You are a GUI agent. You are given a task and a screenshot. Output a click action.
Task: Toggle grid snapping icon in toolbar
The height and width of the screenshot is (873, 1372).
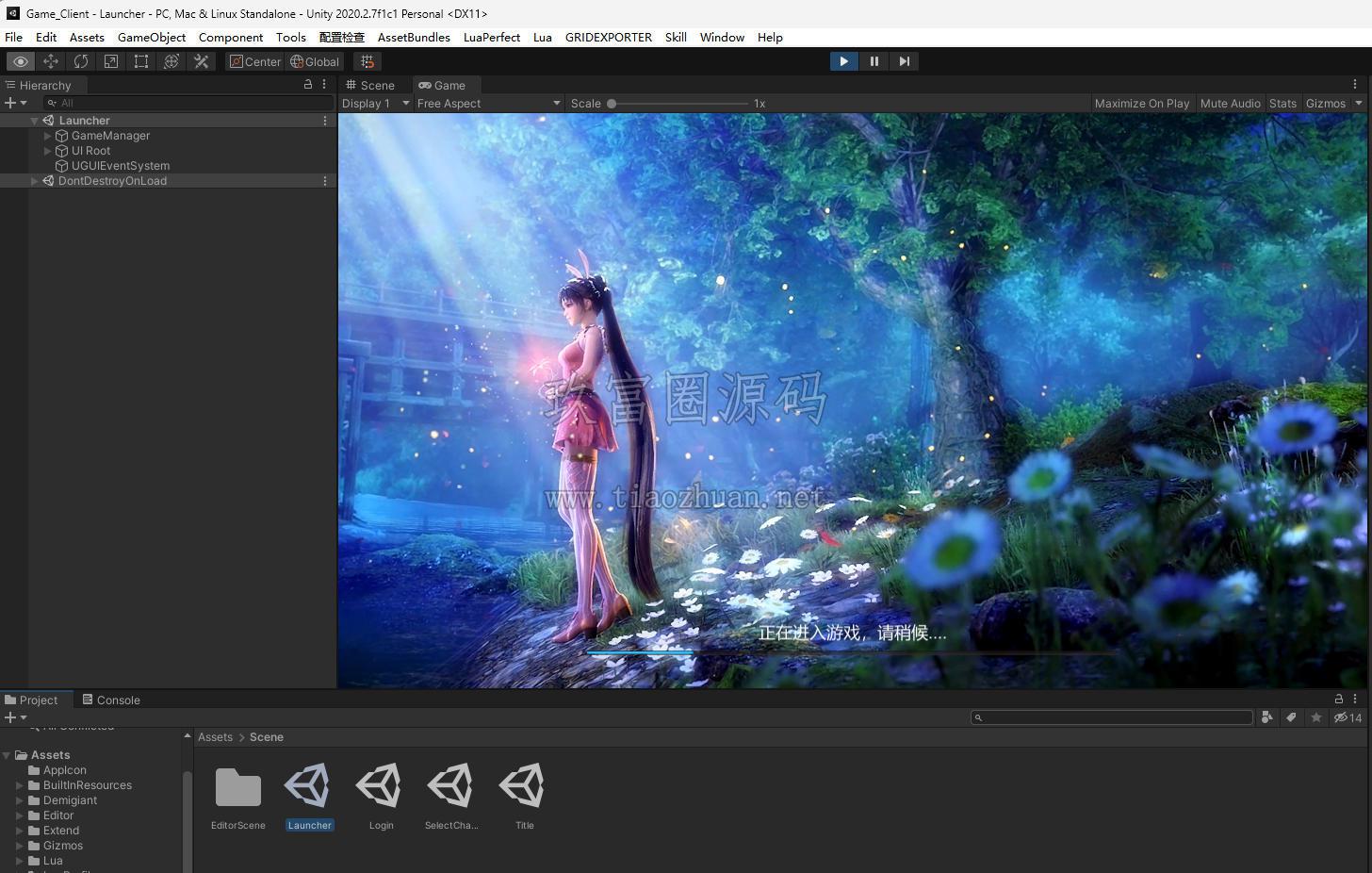[x=367, y=61]
